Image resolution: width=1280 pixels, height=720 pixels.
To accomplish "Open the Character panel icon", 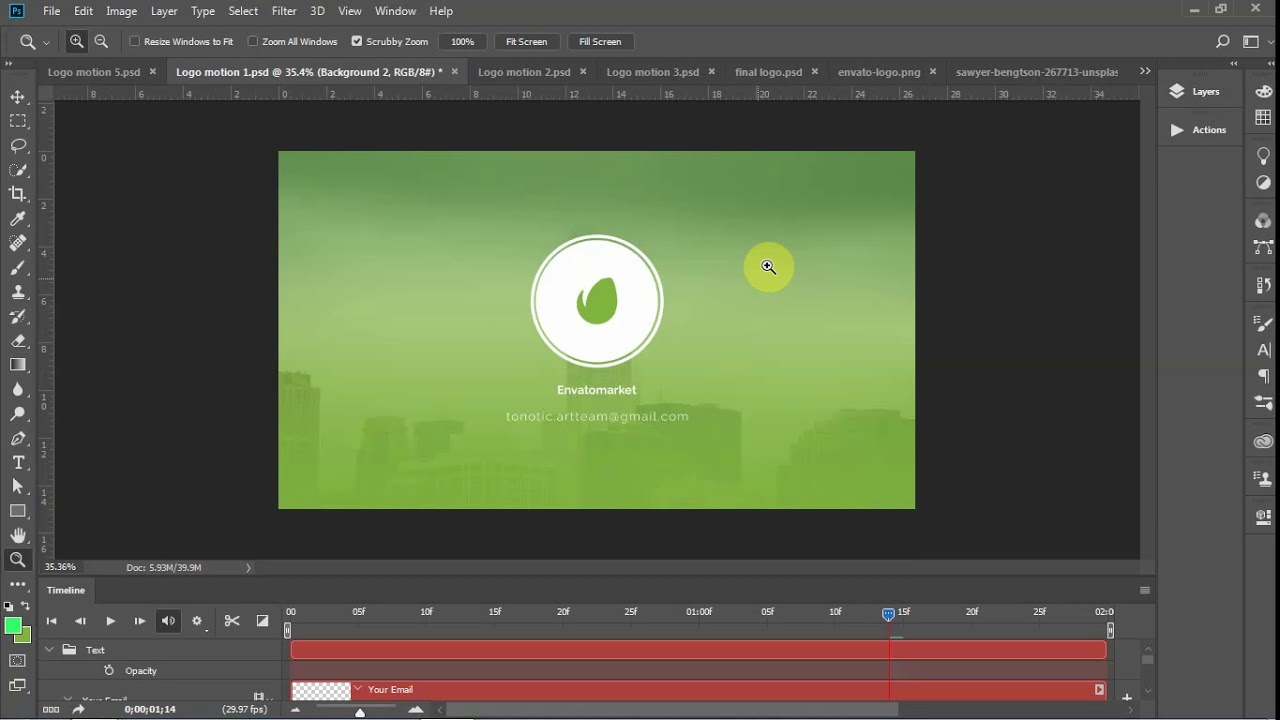I will pyautogui.click(x=1263, y=350).
